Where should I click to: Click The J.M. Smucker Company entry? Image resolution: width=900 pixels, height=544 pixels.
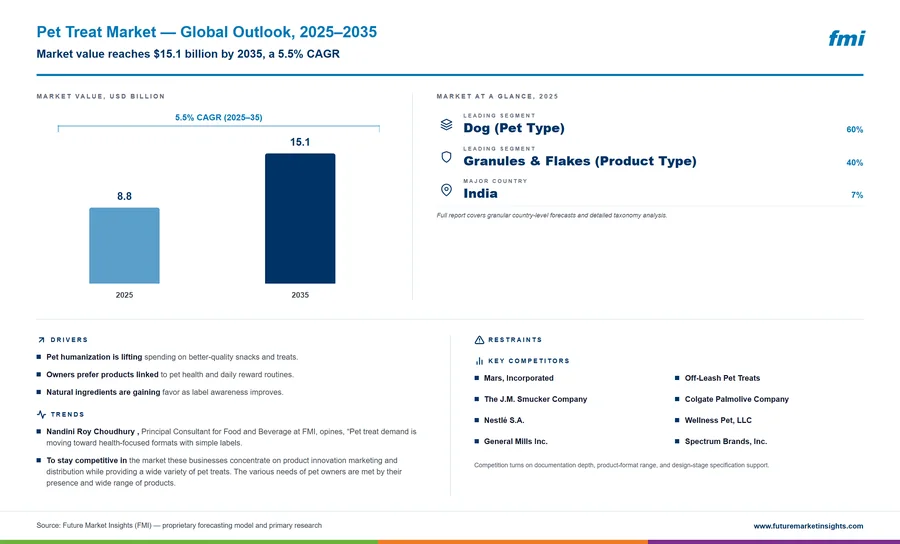coord(535,399)
